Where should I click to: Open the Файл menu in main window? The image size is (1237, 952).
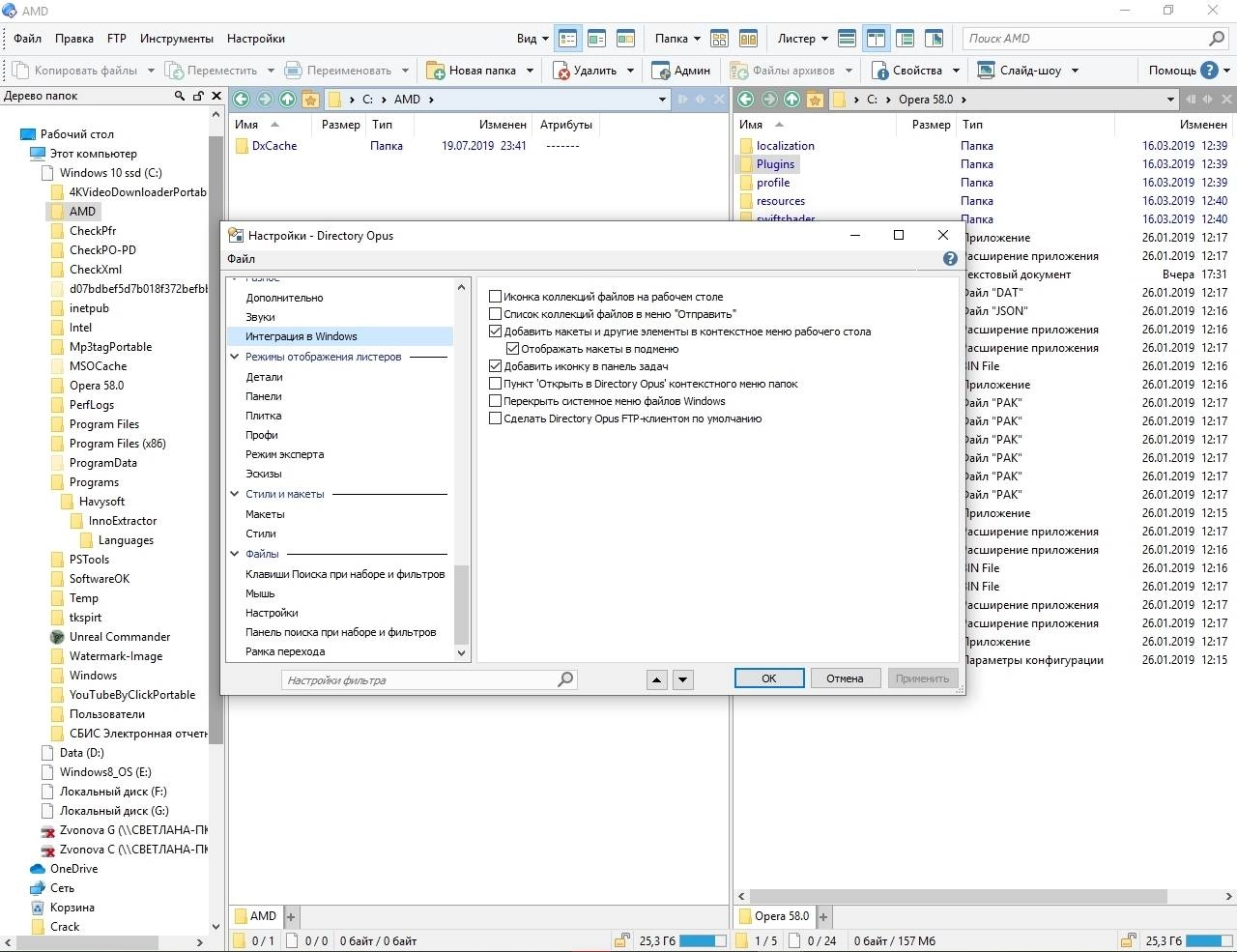pos(27,39)
